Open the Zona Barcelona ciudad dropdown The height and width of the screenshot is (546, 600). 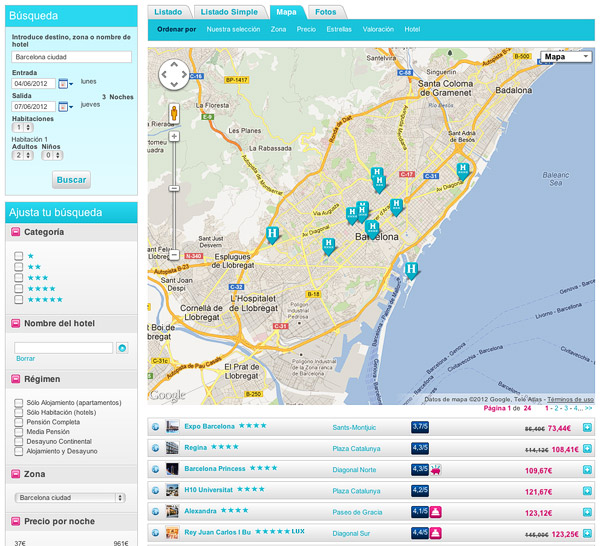(x=70, y=498)
